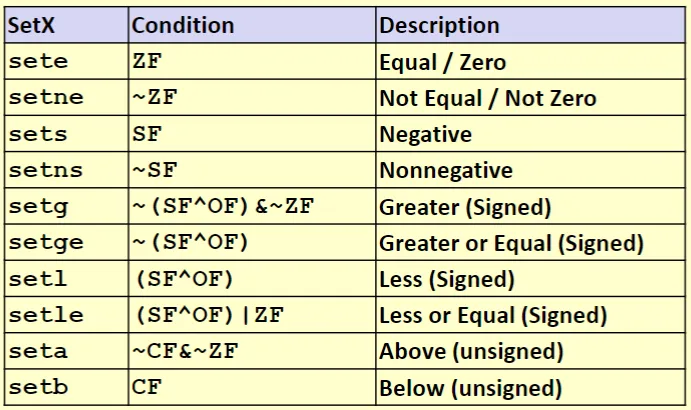Select the Equal / Zero description
Viewport: 691px width, 410px height.
click(442, 62)
